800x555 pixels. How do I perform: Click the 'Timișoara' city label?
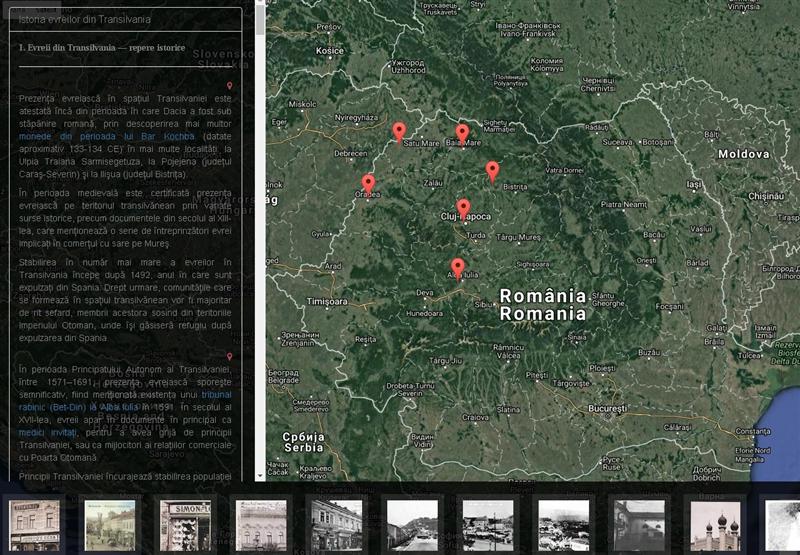[x=327, y=301]
